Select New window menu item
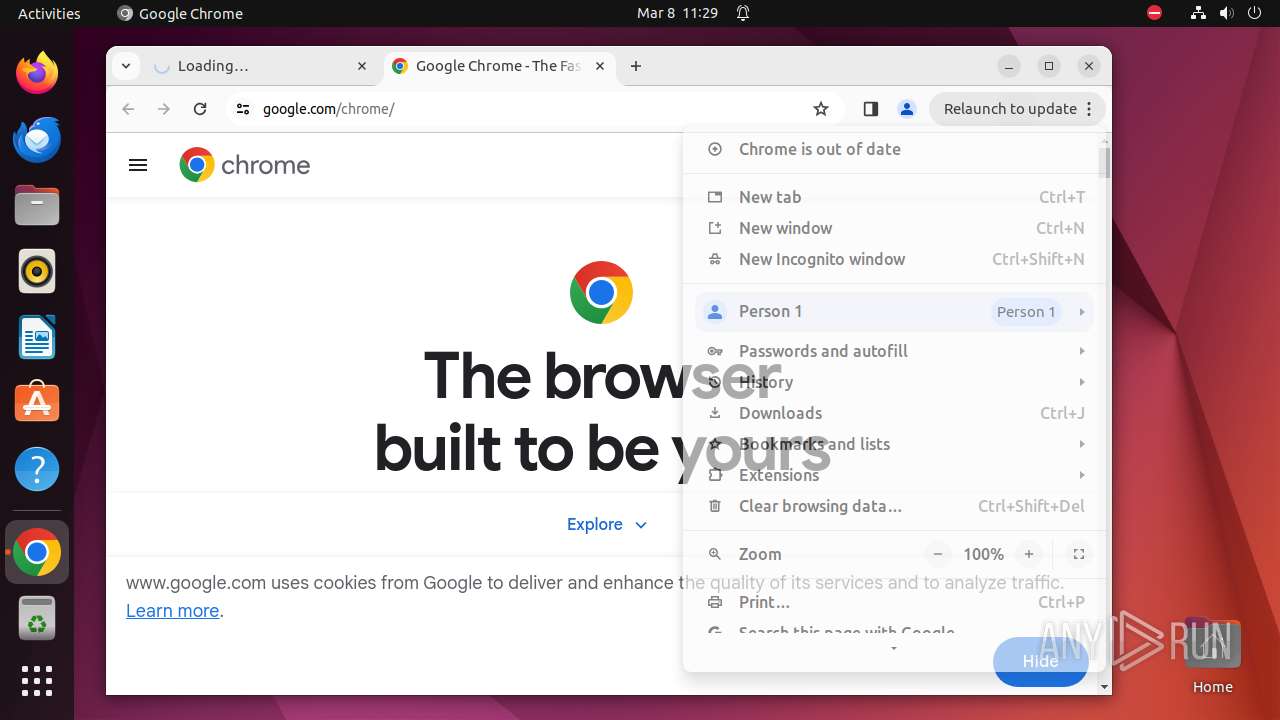The width and height of the screenshot is (1280, 720). click(x=894, y=228)
